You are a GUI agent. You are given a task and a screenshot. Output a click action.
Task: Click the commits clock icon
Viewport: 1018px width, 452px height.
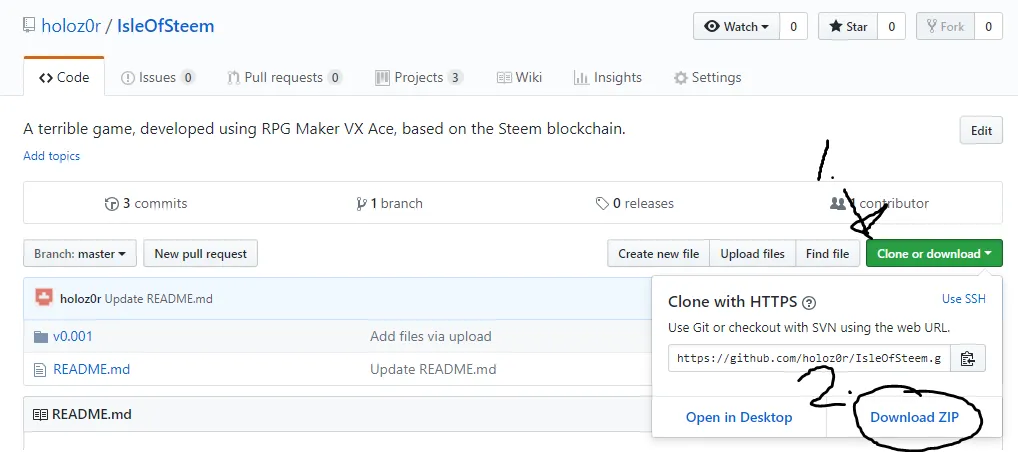pos(112,204)
